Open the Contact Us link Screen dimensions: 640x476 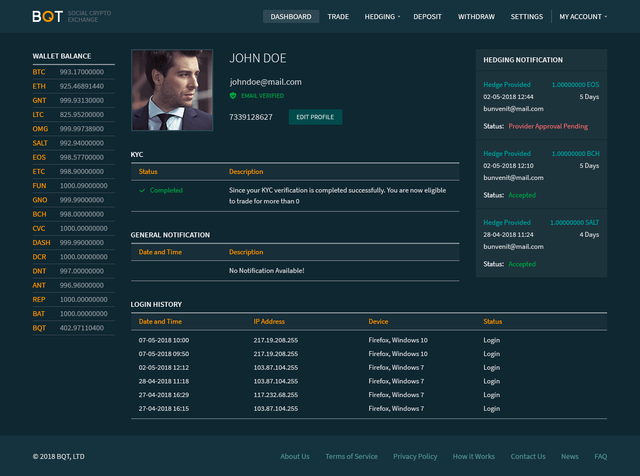pos(528,456)
